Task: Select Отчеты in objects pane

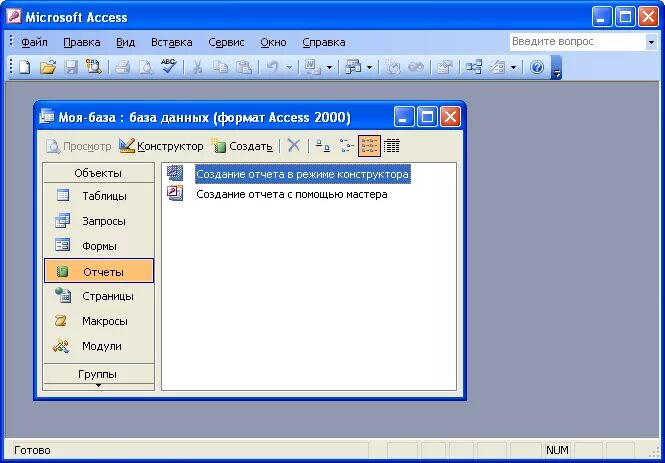Action: coord(98,271)
